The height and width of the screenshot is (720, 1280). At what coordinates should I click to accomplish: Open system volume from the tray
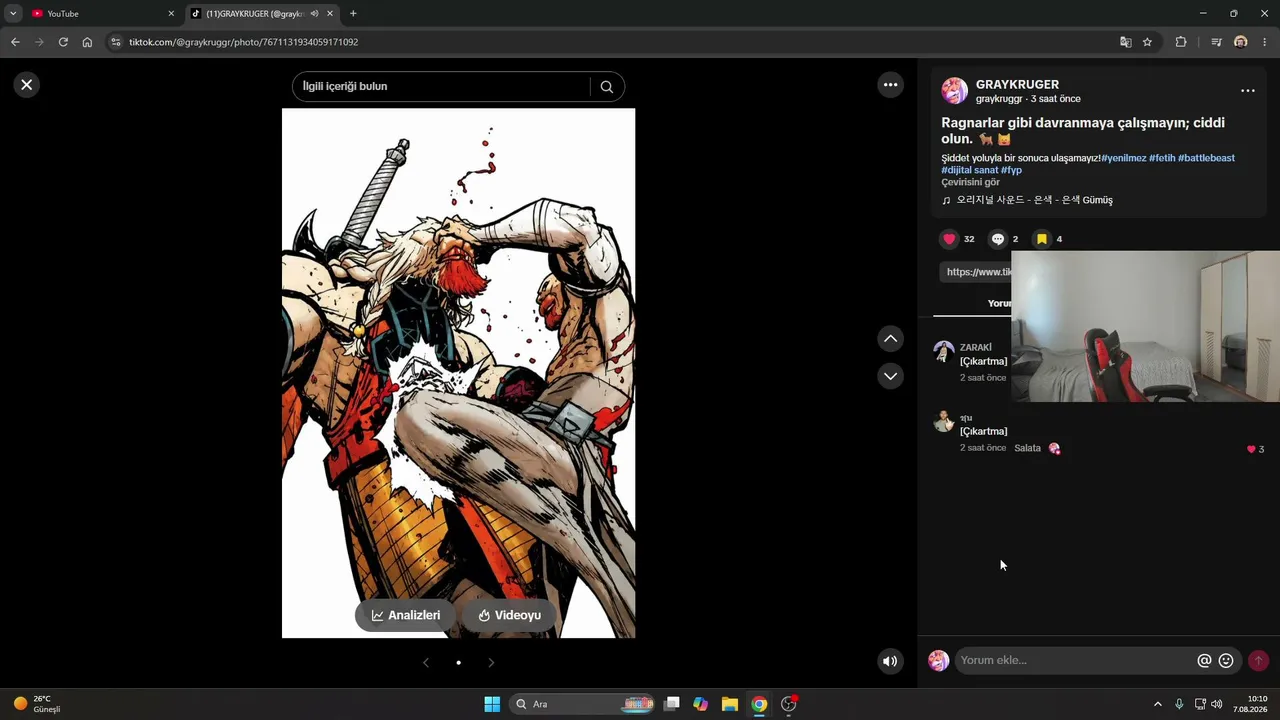1216,704
